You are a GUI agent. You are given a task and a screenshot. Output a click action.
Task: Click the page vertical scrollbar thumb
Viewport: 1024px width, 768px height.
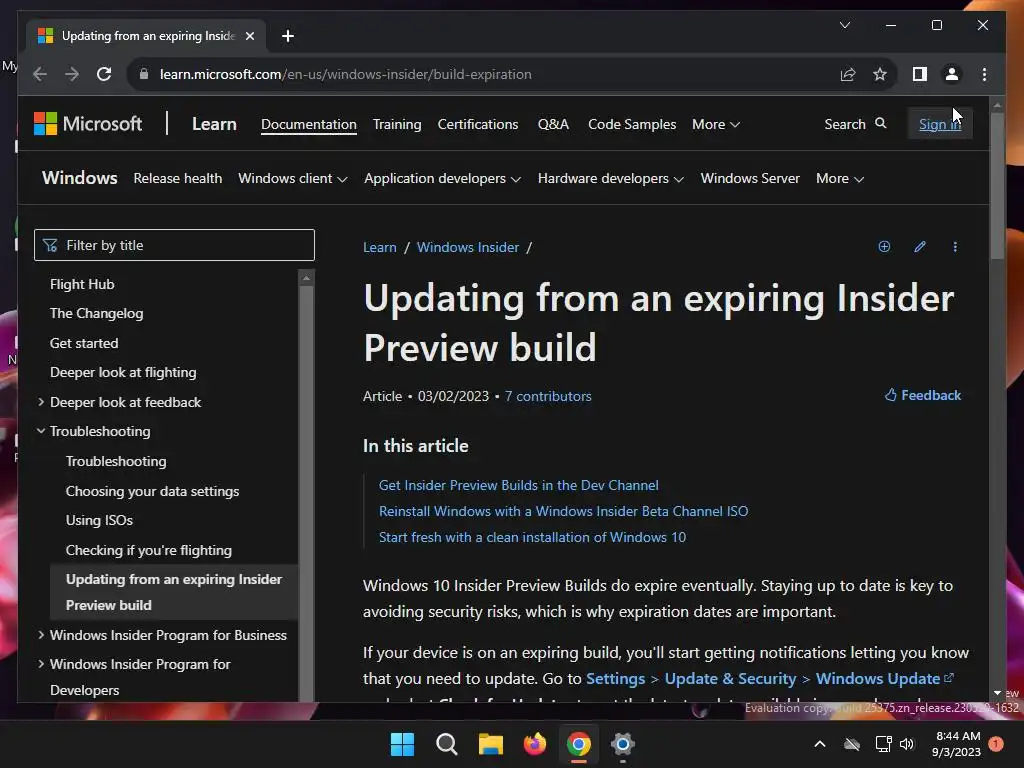coord(997,185)
